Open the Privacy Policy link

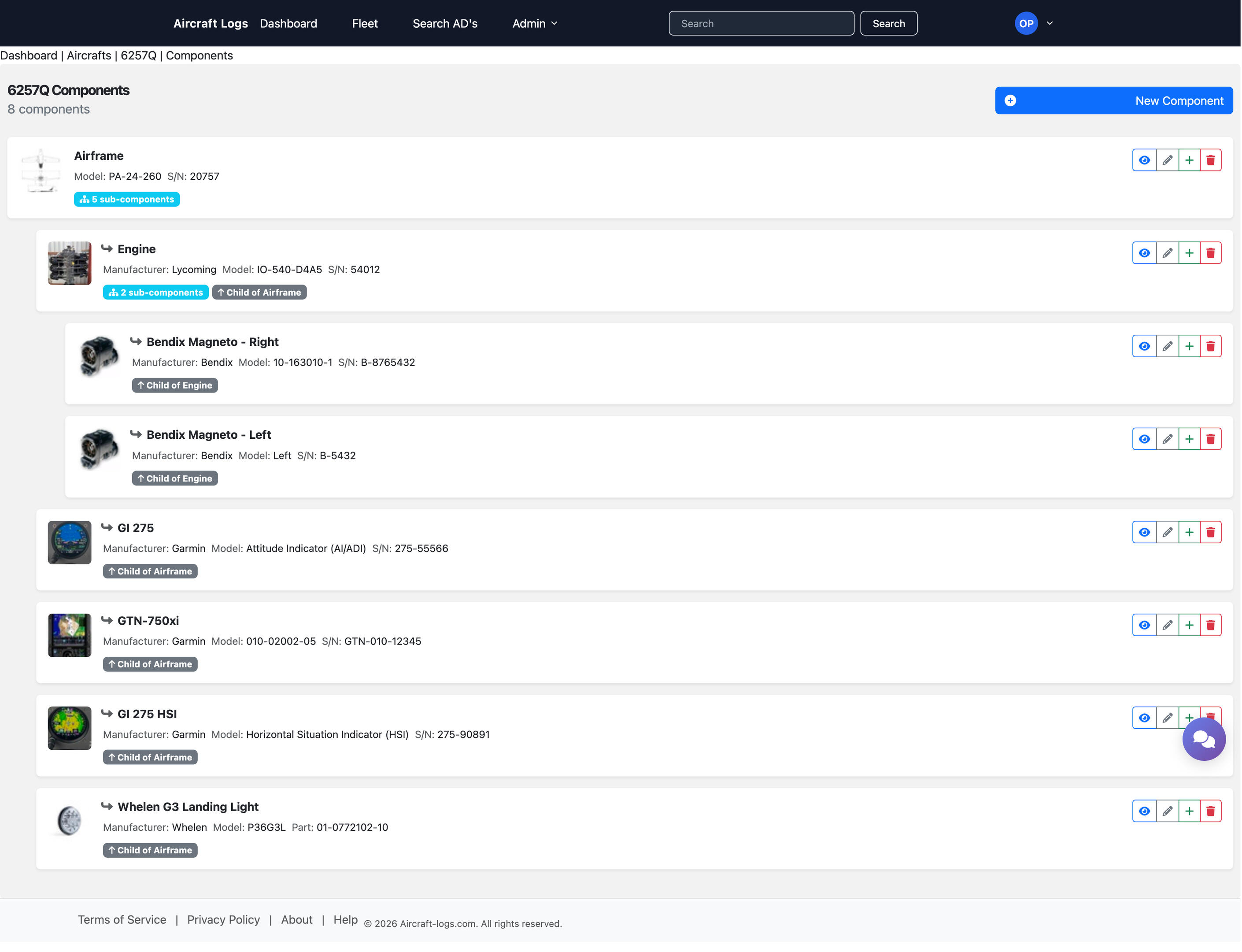pyautogui.click(x=223, y=920)
